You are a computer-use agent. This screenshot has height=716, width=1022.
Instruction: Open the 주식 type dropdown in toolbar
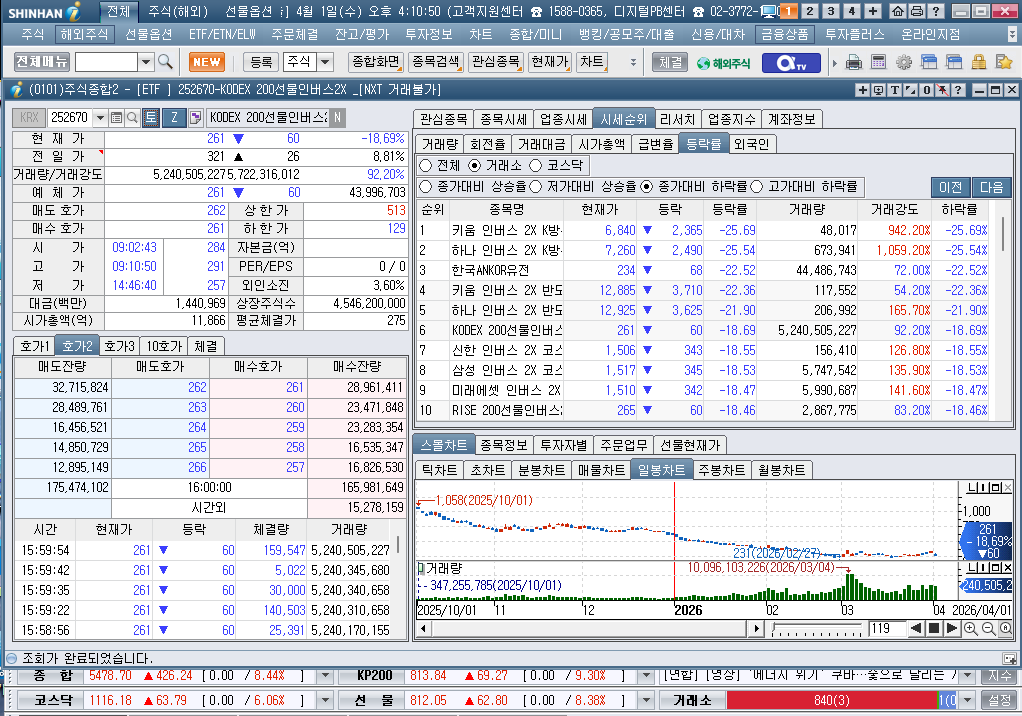tap(325, 62)
